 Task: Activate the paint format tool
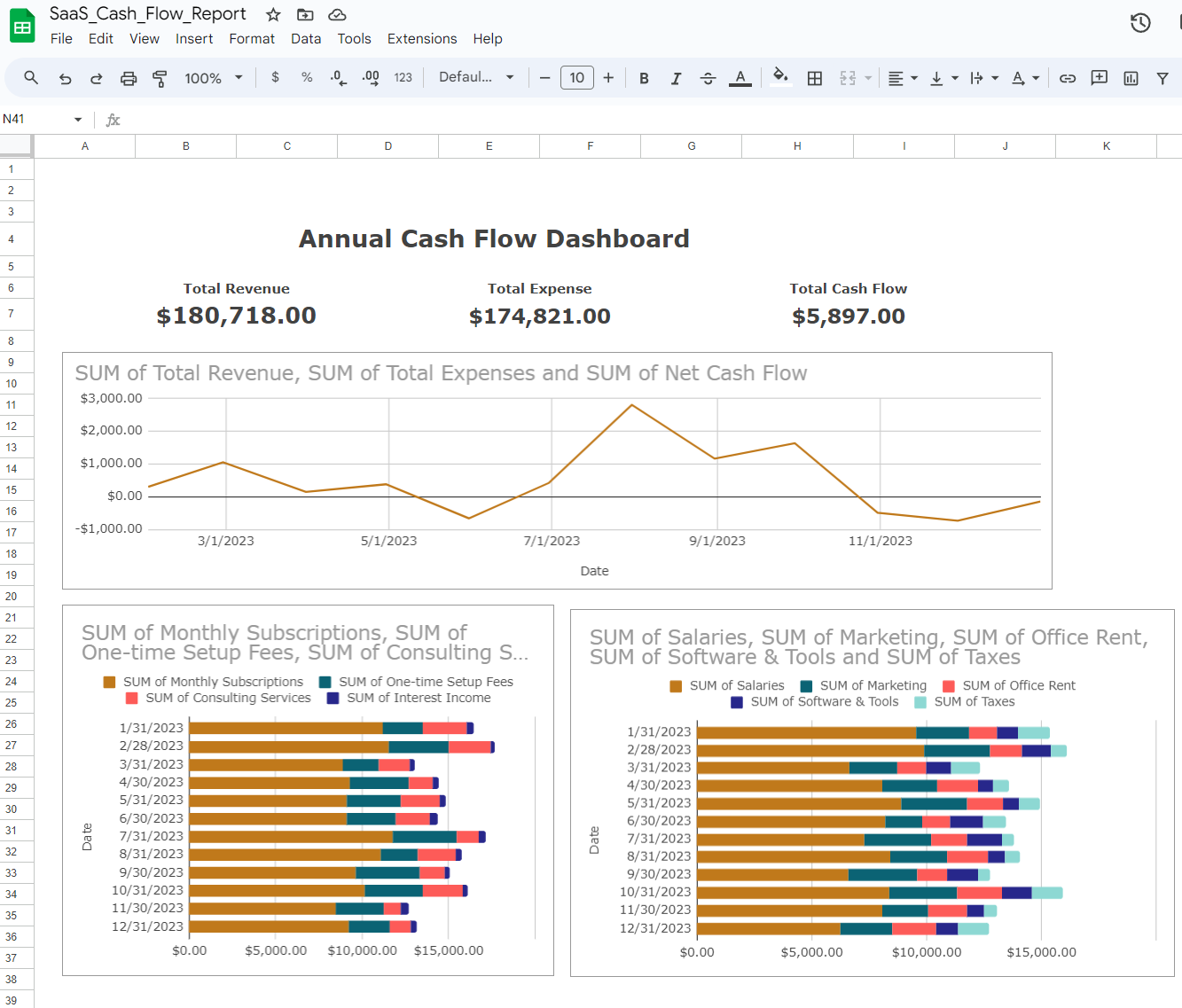[160, 78]
